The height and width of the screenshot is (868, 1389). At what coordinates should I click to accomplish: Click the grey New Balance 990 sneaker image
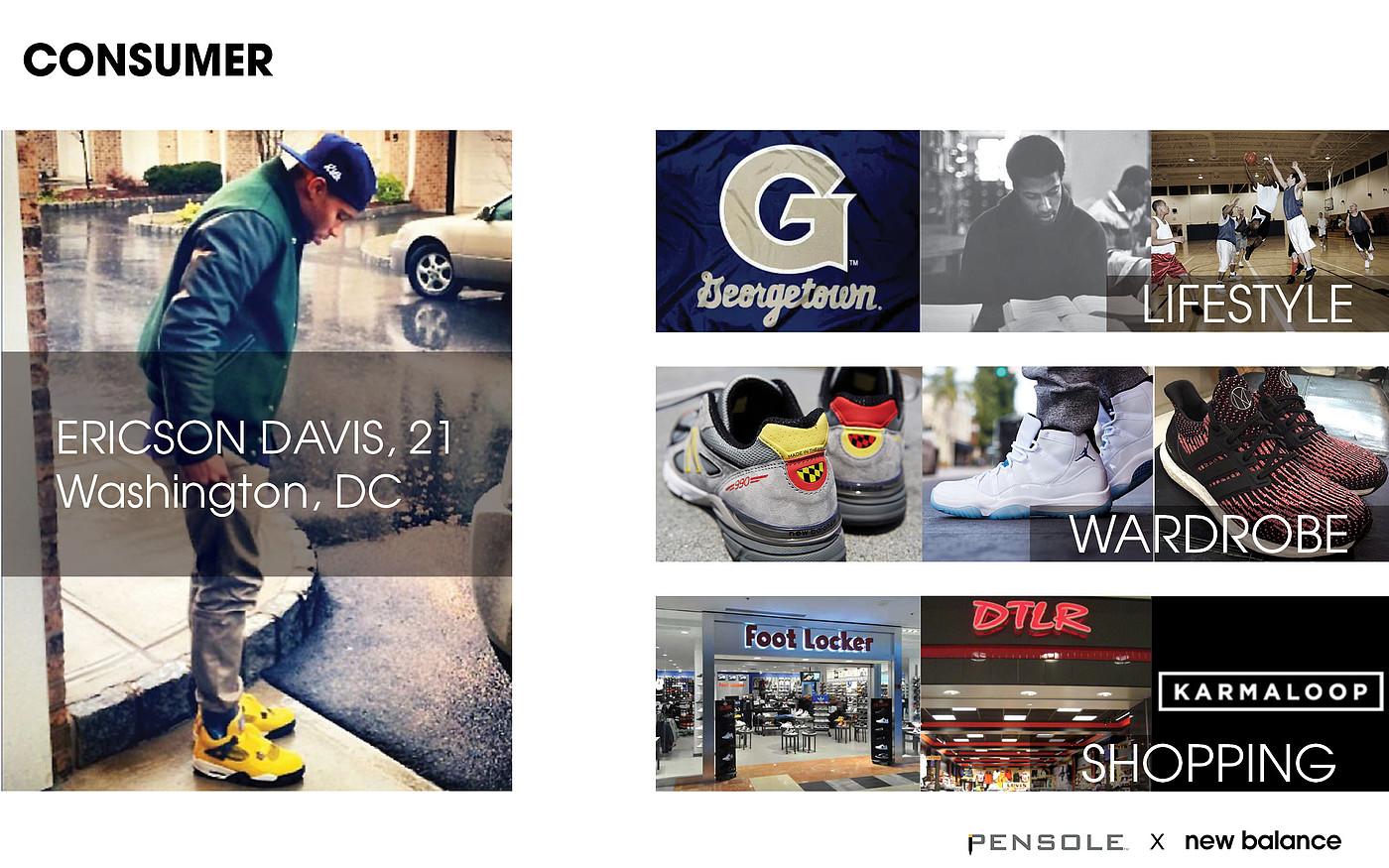coord(789,464)
